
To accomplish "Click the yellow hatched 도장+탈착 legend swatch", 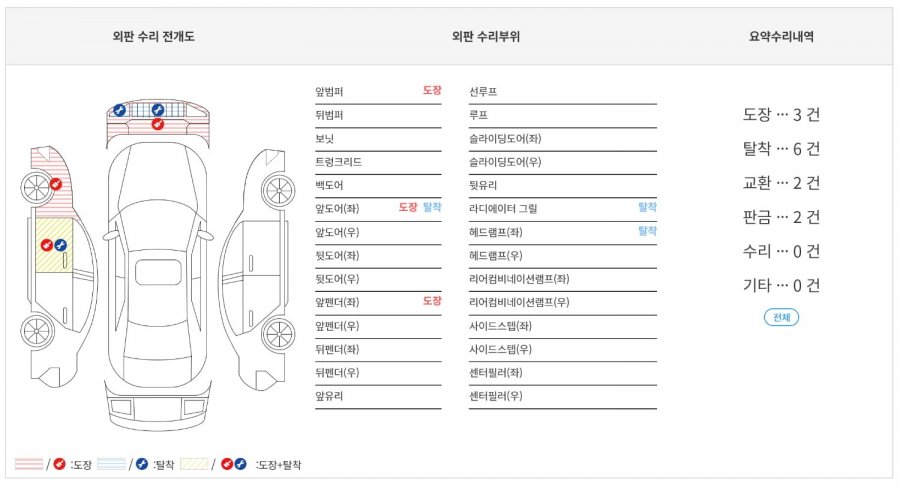I will click(194, 464).
